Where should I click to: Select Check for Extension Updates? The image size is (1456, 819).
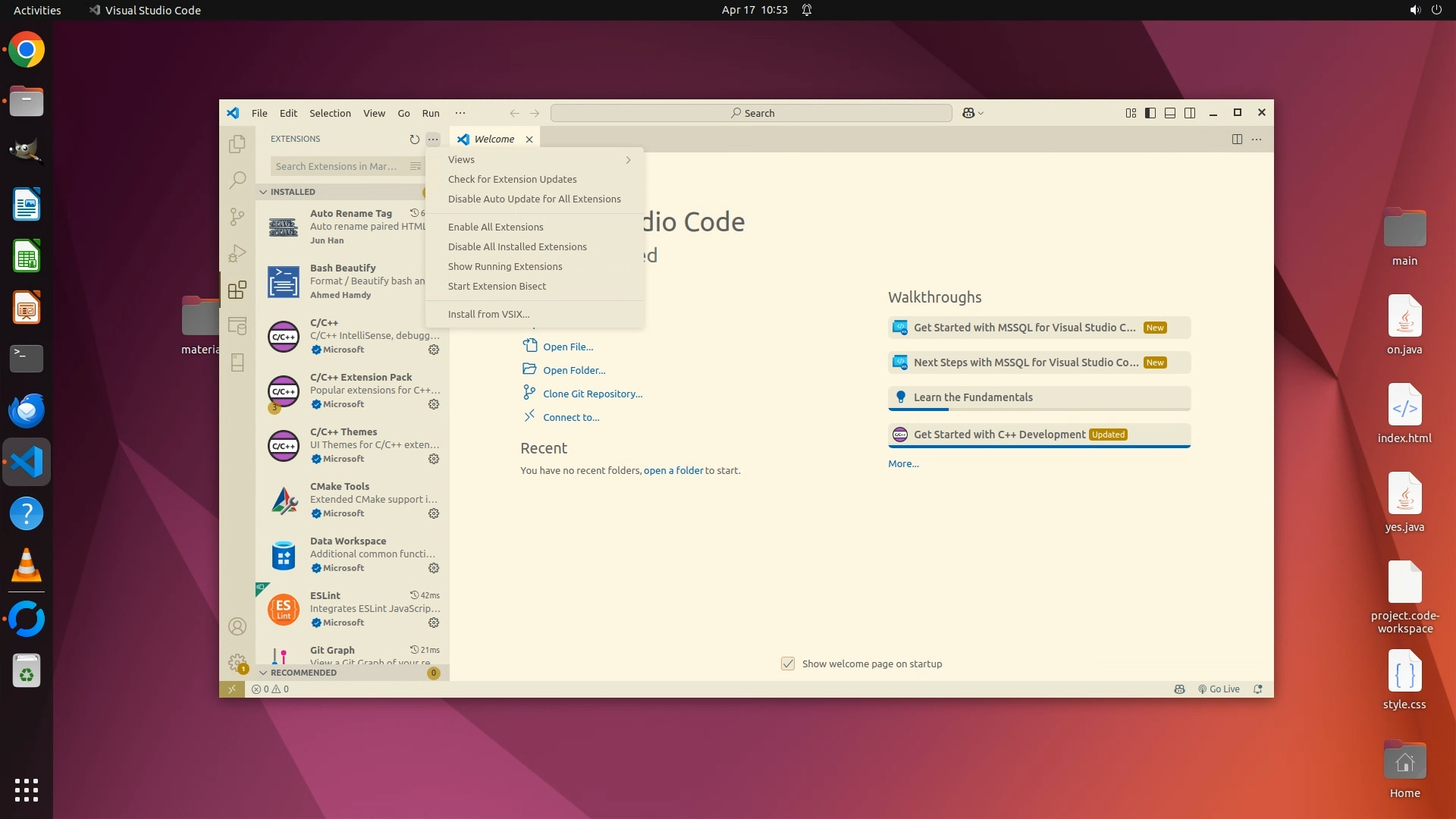[512, 179]
